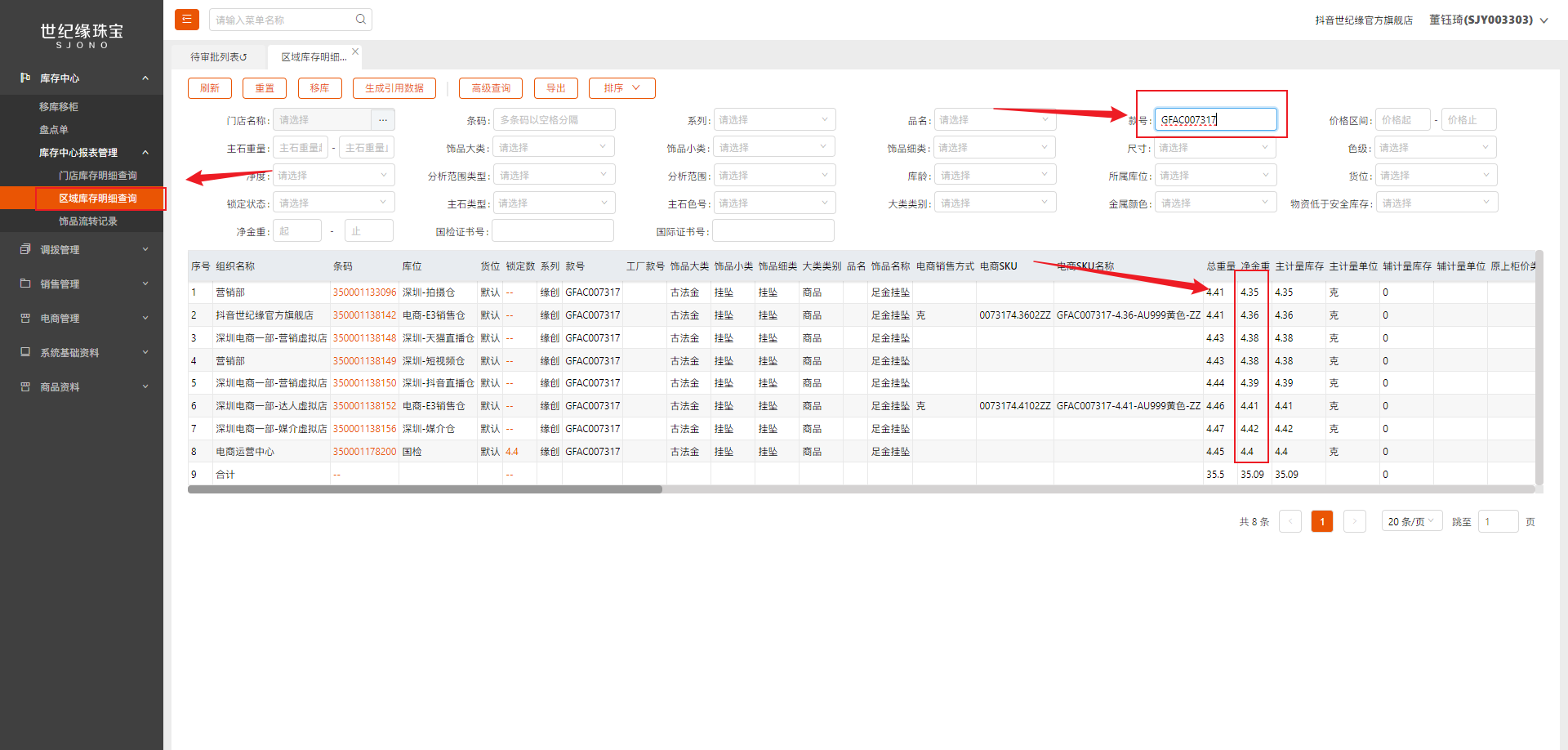Screen dimensions: 1568x750
Task: Open 门店库存明细查询 menu item
Action: click(98, 176)
